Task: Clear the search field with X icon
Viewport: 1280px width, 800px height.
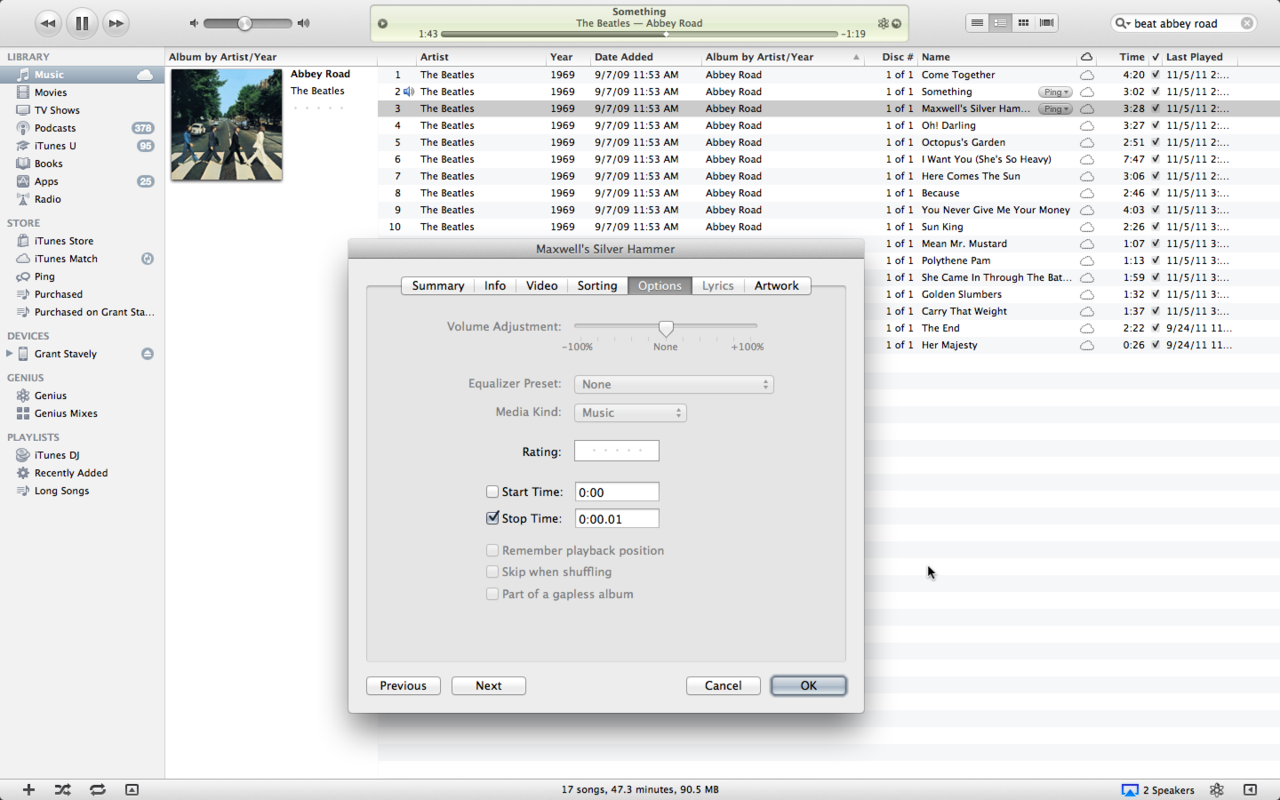Action: pos(1247,23)
